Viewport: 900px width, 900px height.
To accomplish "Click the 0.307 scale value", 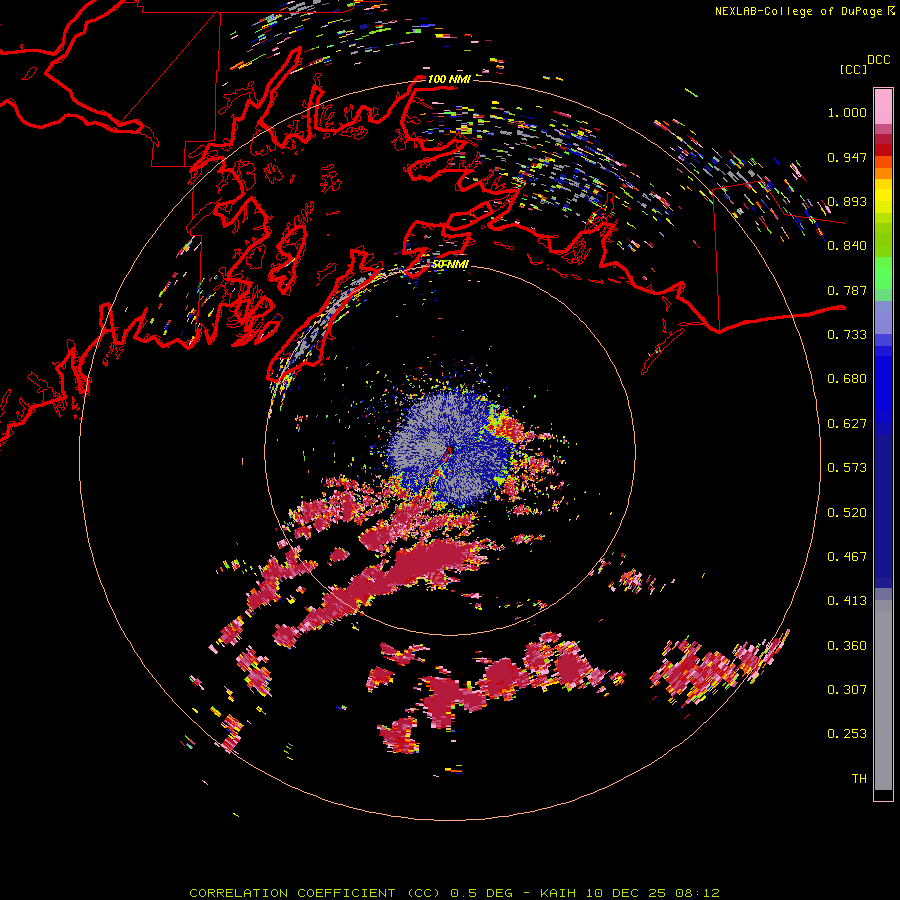I will pos(847,690).
